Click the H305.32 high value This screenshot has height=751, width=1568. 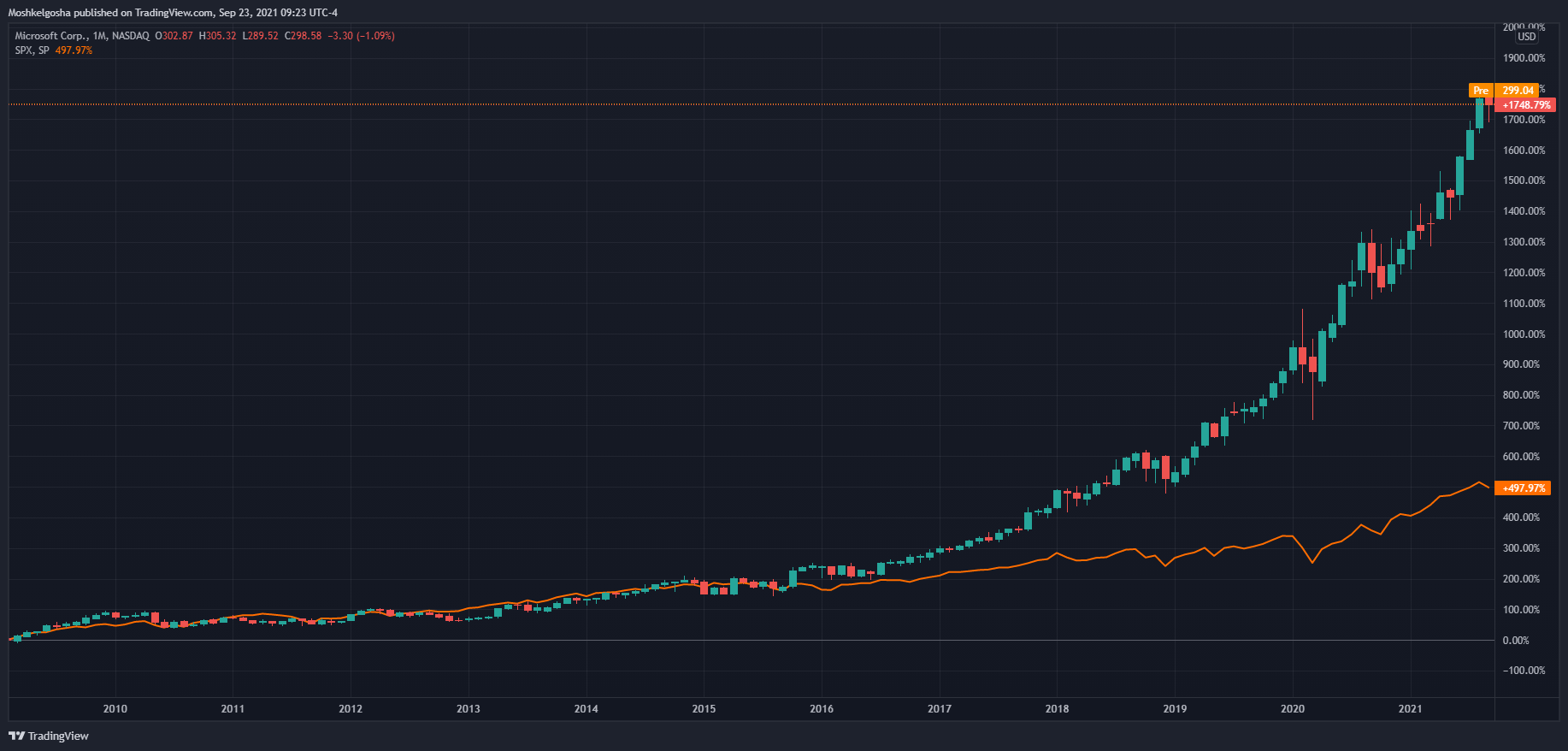217,36
